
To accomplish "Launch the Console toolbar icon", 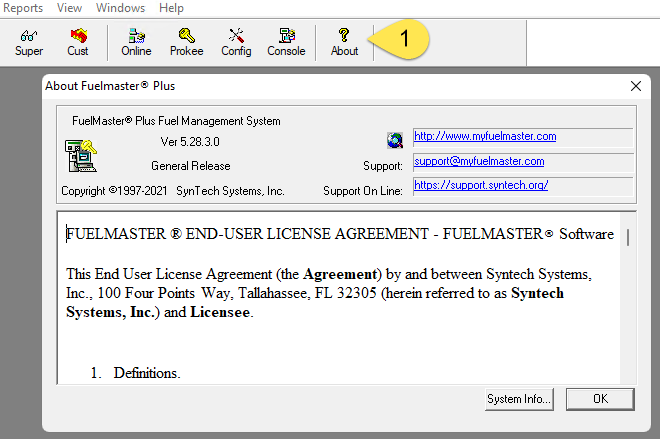I will (286, 43).
